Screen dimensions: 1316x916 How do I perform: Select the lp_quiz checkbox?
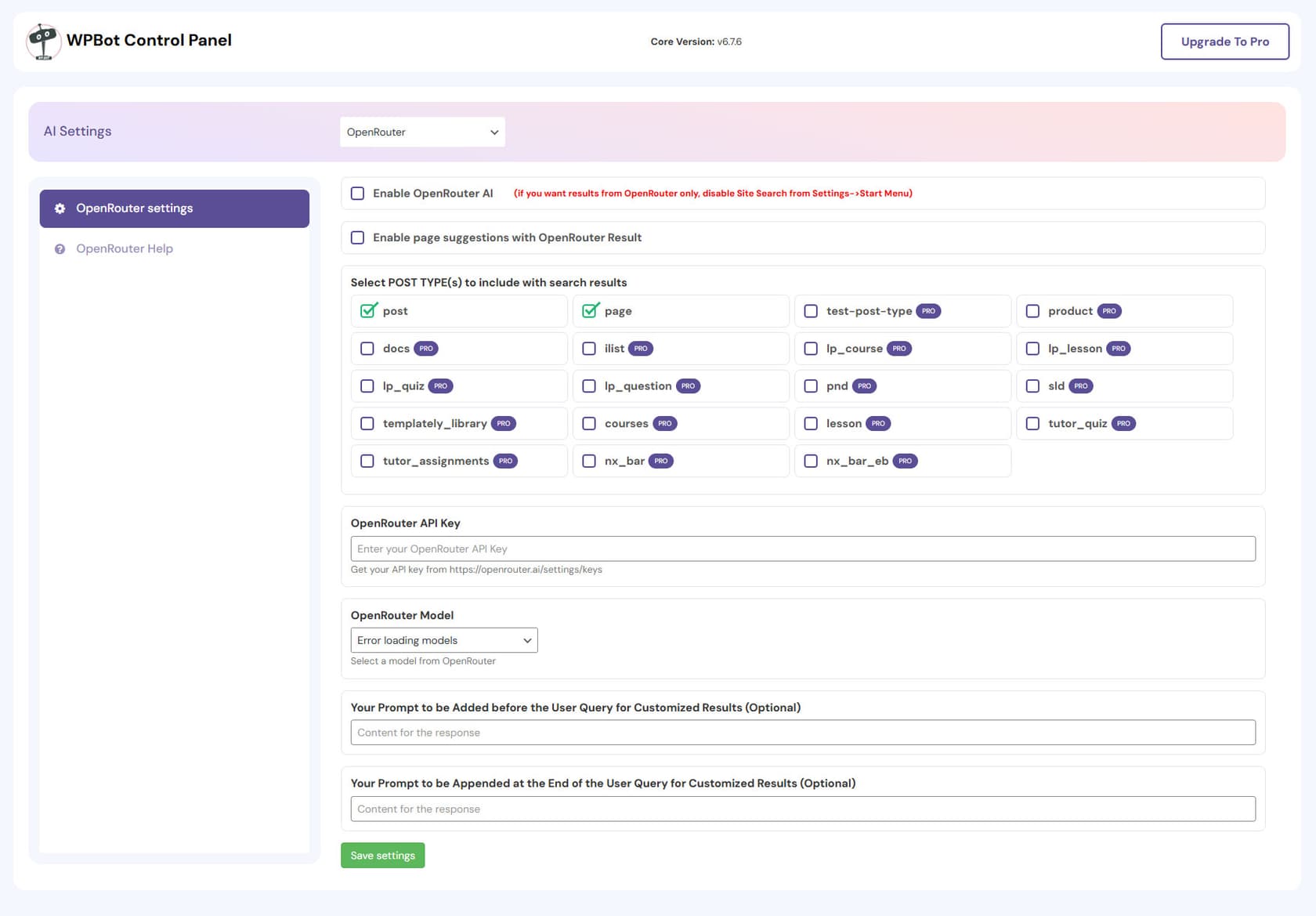pyautogui.click(x=367, y=386)
